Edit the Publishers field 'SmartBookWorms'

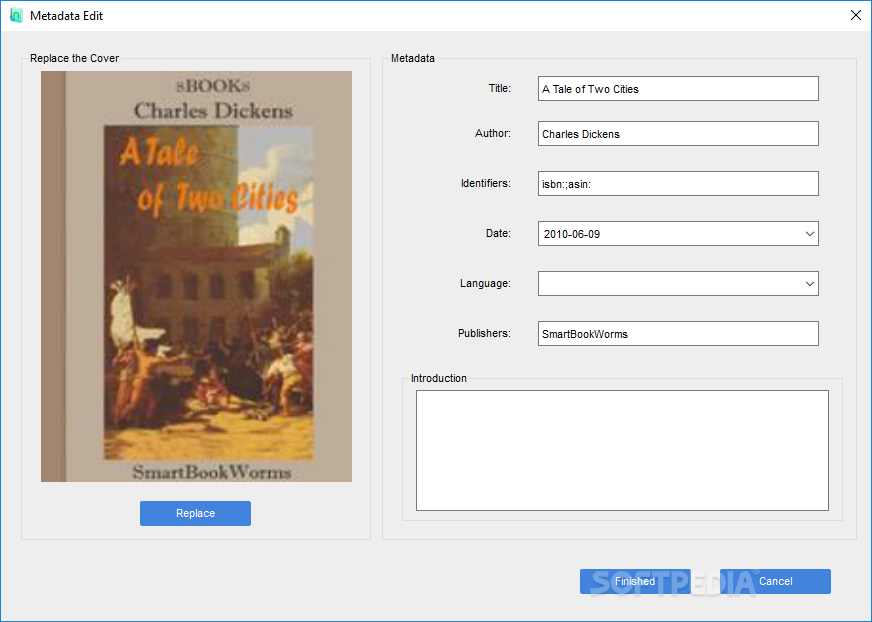pyautogui.click(x=678, y=334)
